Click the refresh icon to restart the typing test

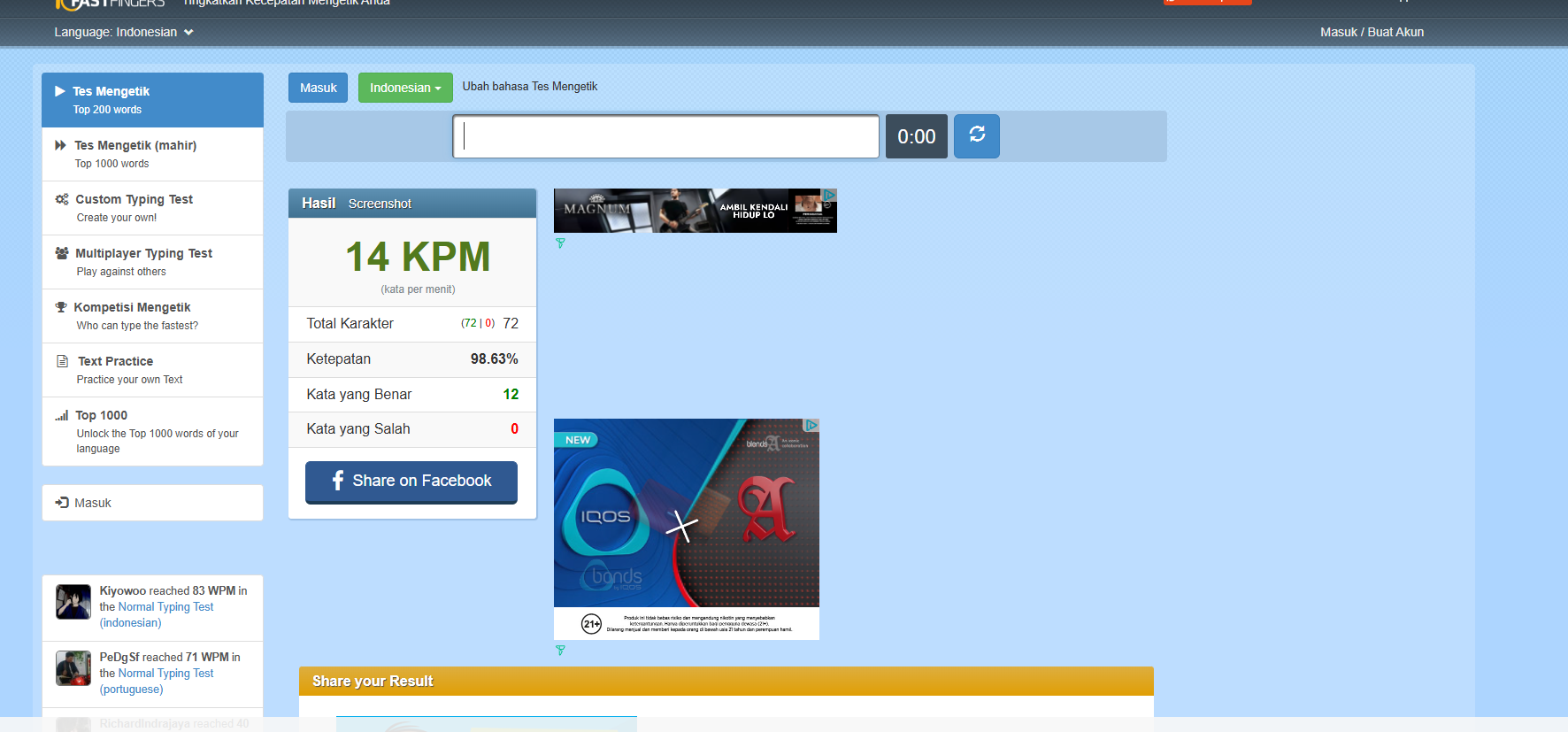click(x=977, y=135)
